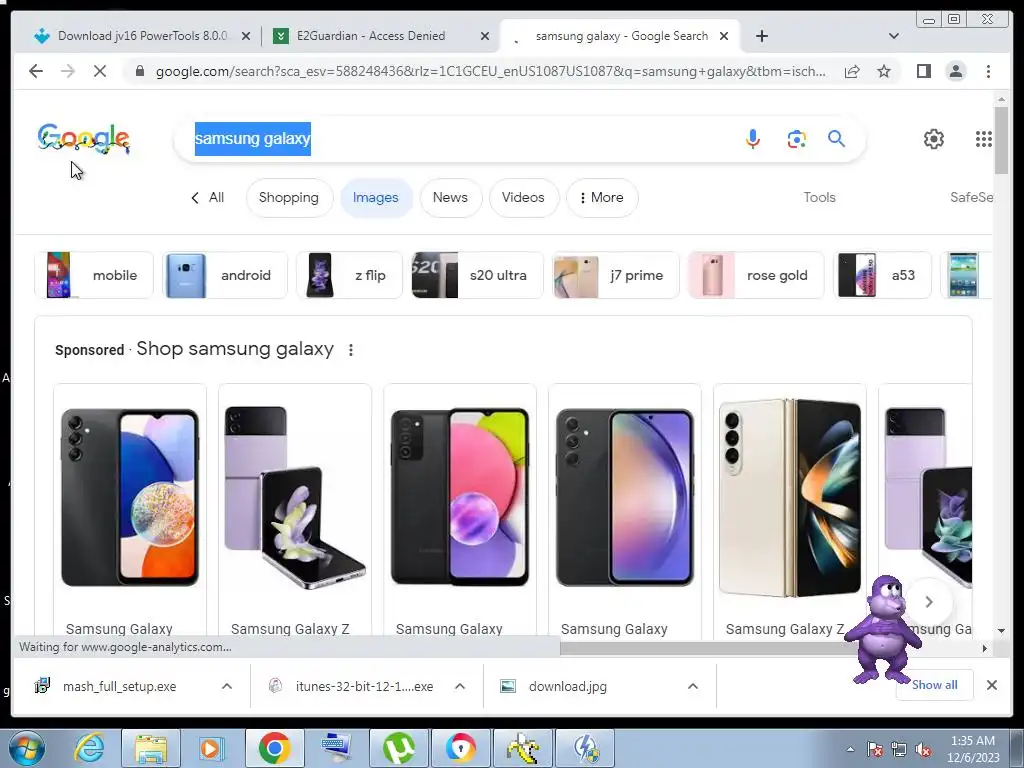Open the sponsored section three-dot options
Screen dimensions: 1024x768
click(351, 350)
